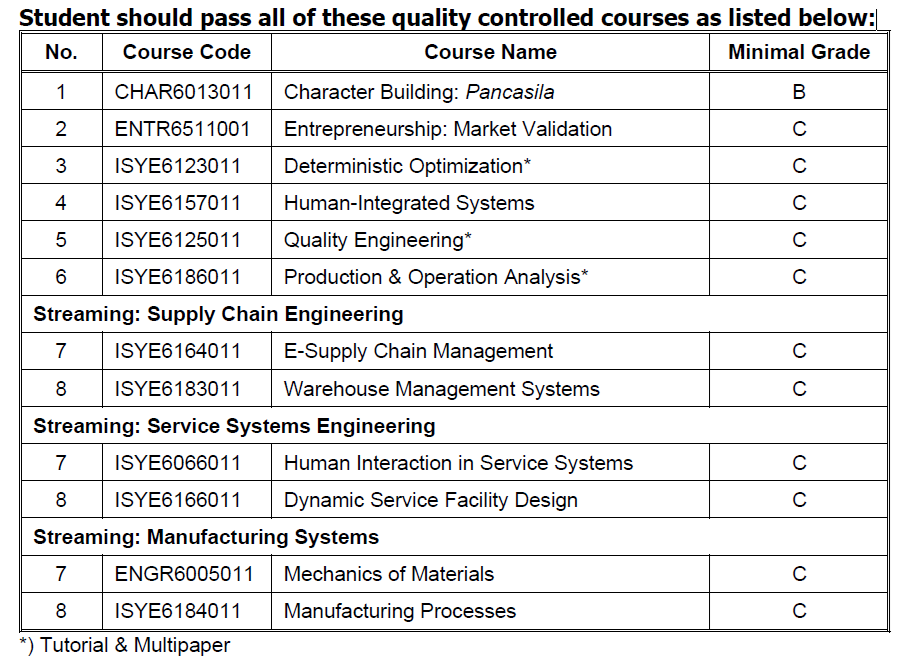Select Production & Operation Analysis* text

[x=436, y=277]
